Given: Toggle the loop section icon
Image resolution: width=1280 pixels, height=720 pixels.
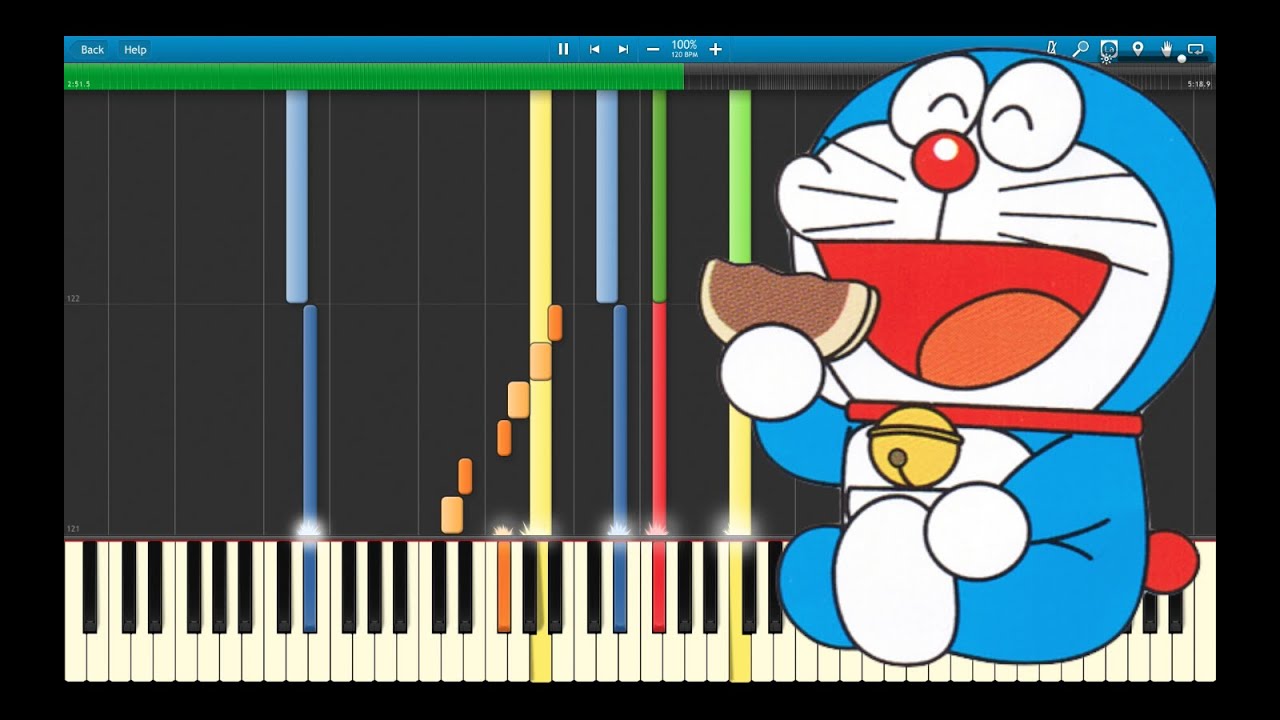Looking at the screenshot, I should 1195,48.
